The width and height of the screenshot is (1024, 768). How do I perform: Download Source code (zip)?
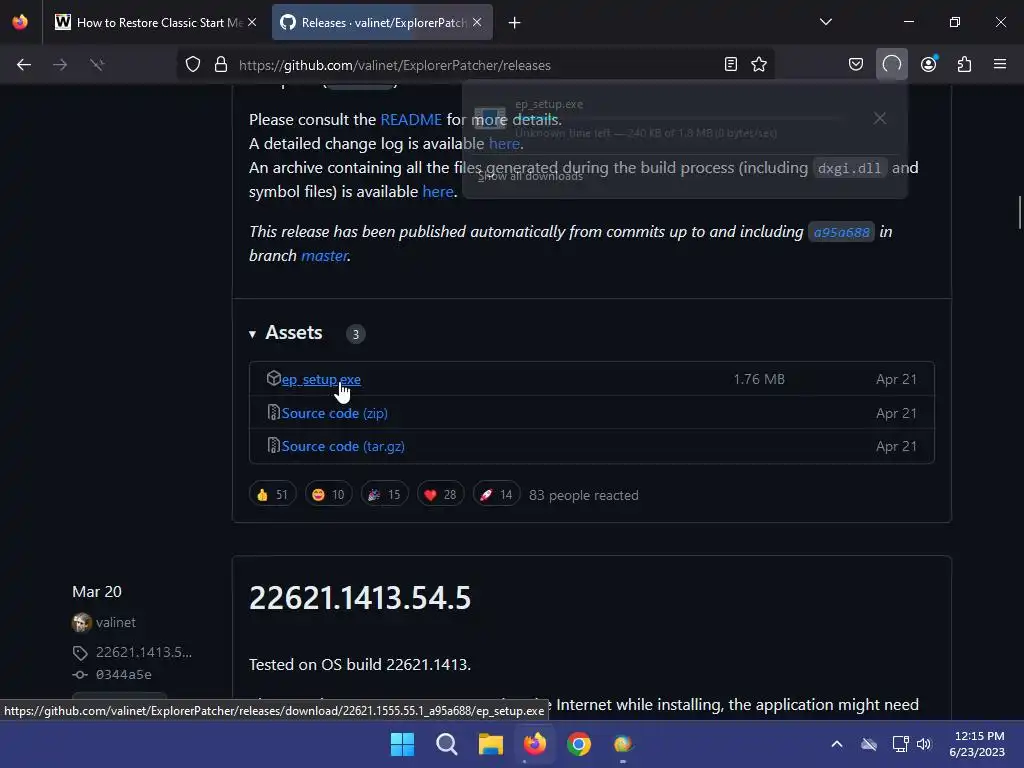click(334, 413)
